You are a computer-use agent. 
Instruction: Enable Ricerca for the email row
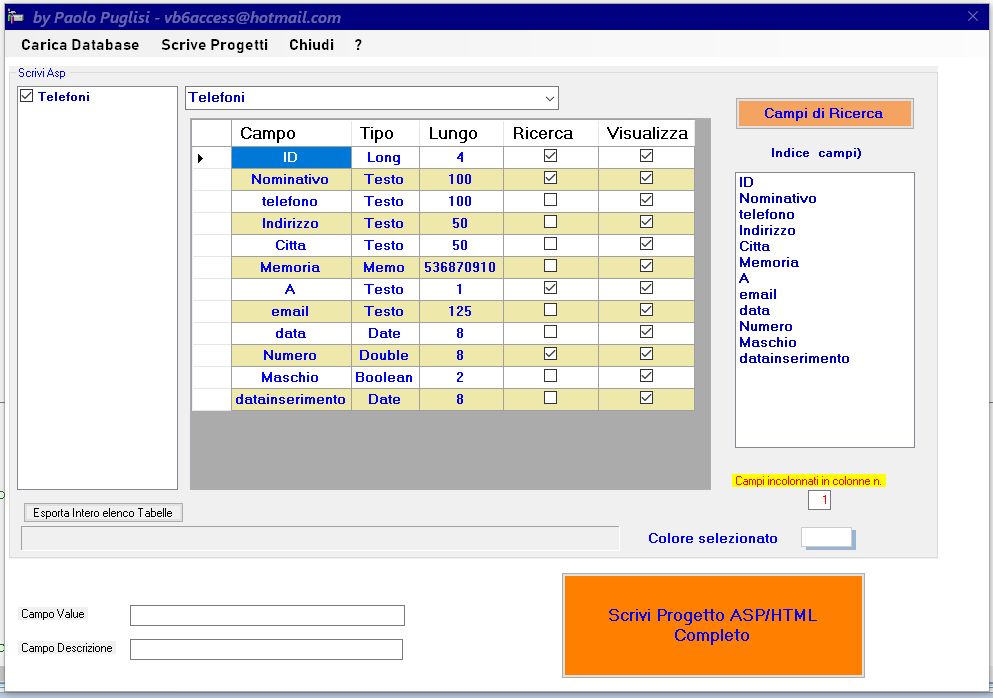click(550, 310)
